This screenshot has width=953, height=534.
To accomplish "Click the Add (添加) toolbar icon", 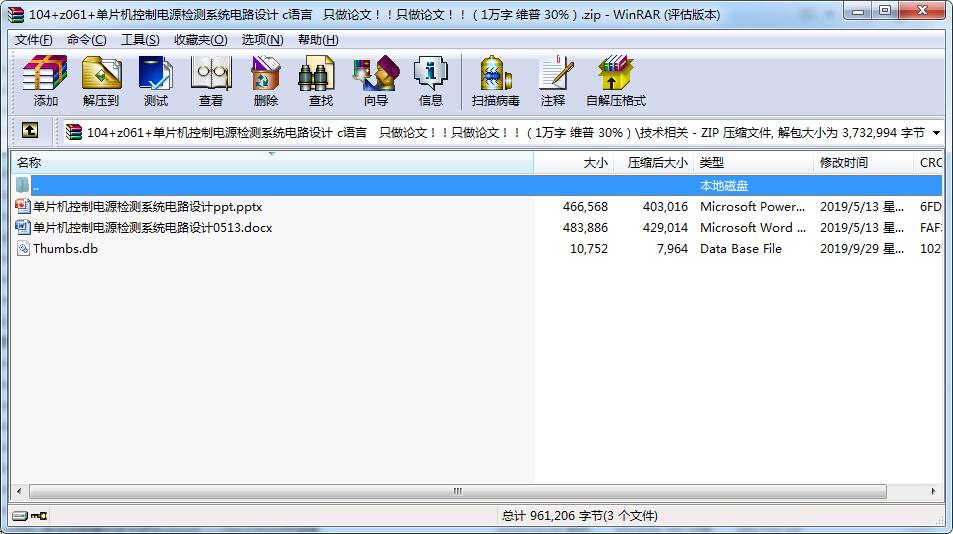I will (x=45, y=73).
